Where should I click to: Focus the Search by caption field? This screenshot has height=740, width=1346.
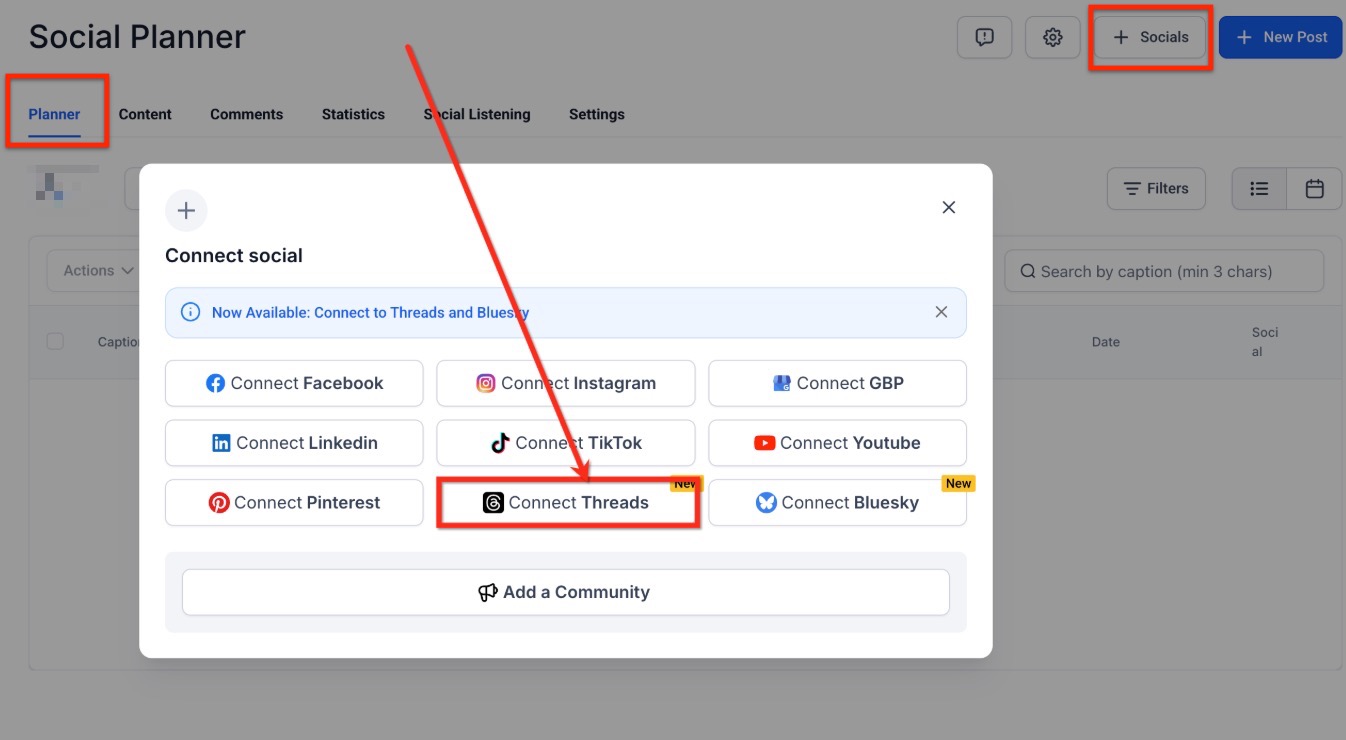click(x=1163, y=271)
